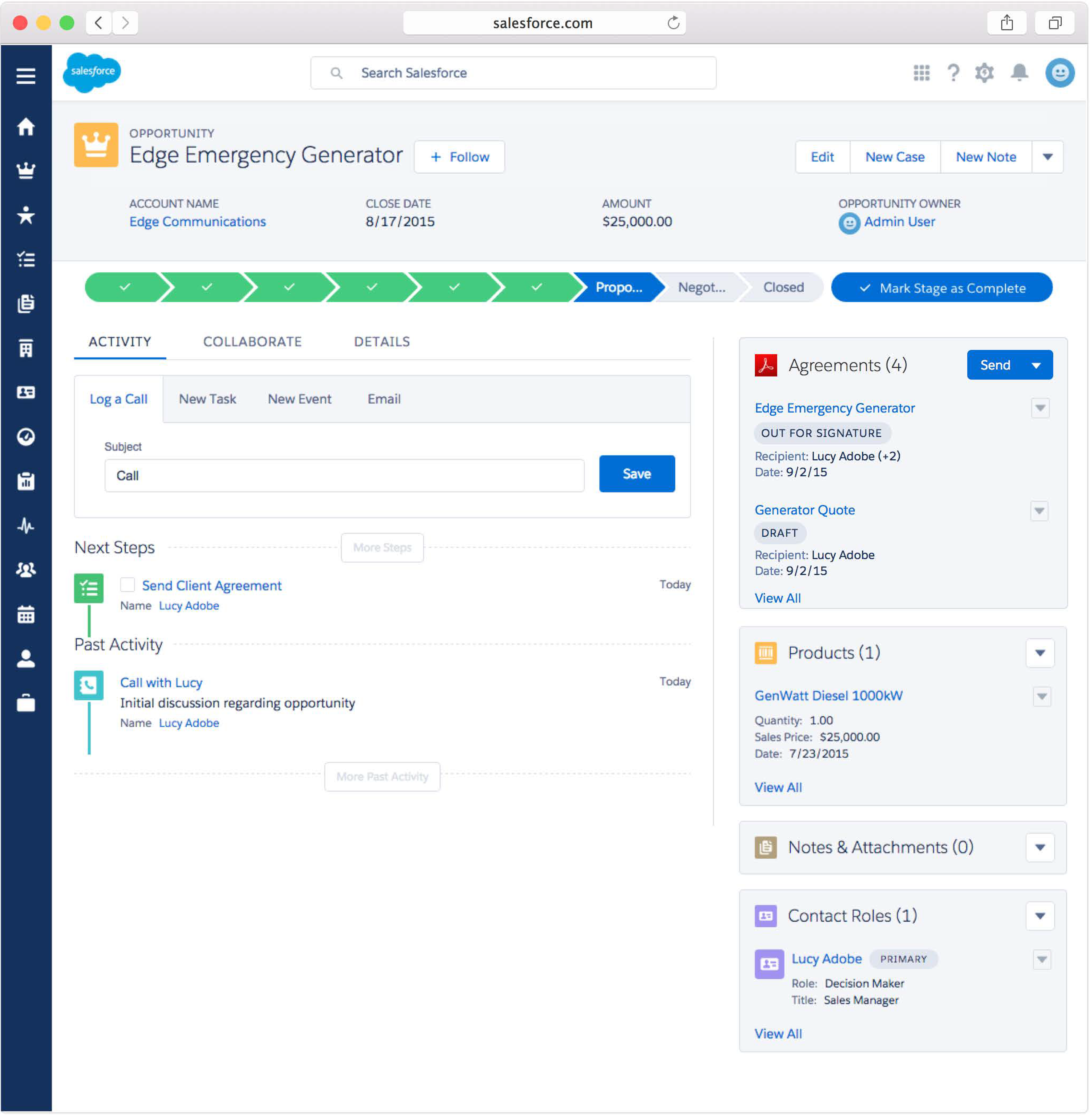The height and width of the screenshot is (1115, 1092).
Task: Select the Closed stage in path
Action: (783, 287)
